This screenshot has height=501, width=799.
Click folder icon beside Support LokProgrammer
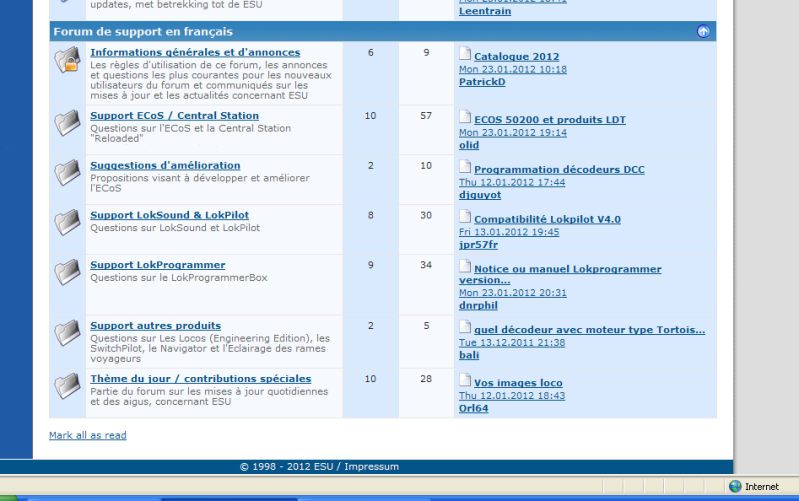pyautogui.click(x=67, y=272)
